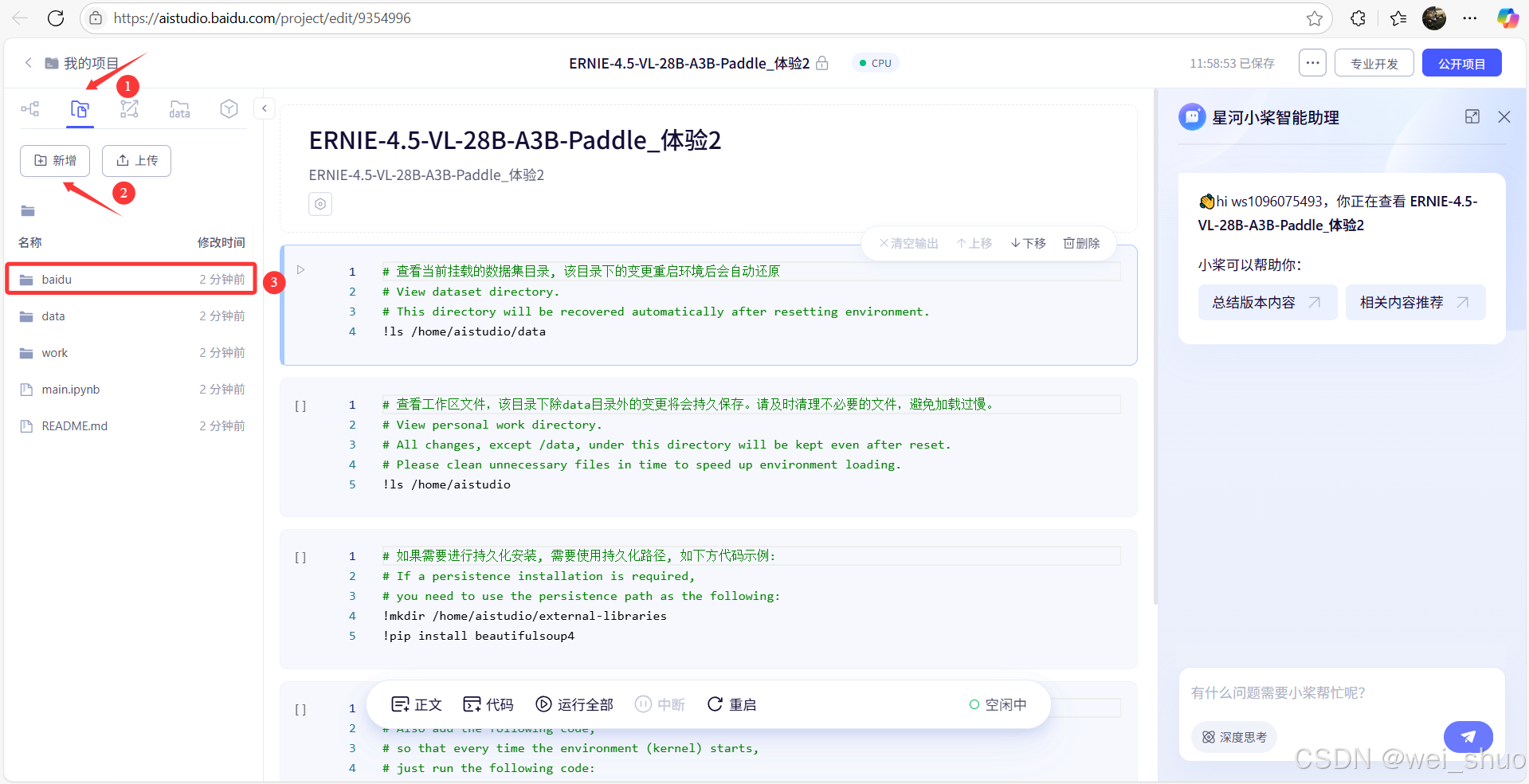
Task: Sort files by 修改时间 column
Action: [221, 242]
